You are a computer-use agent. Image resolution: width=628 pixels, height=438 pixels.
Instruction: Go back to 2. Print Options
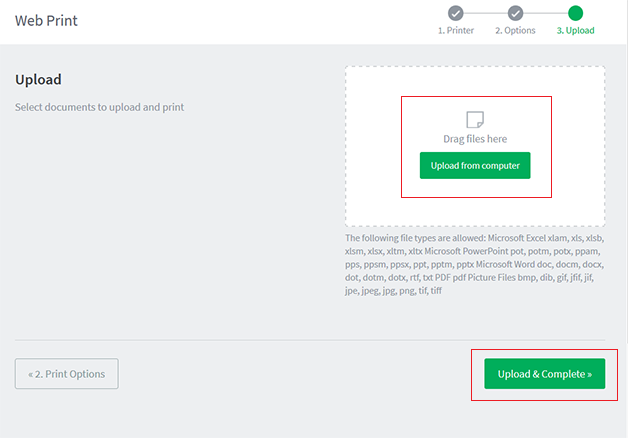click(66, 374)
